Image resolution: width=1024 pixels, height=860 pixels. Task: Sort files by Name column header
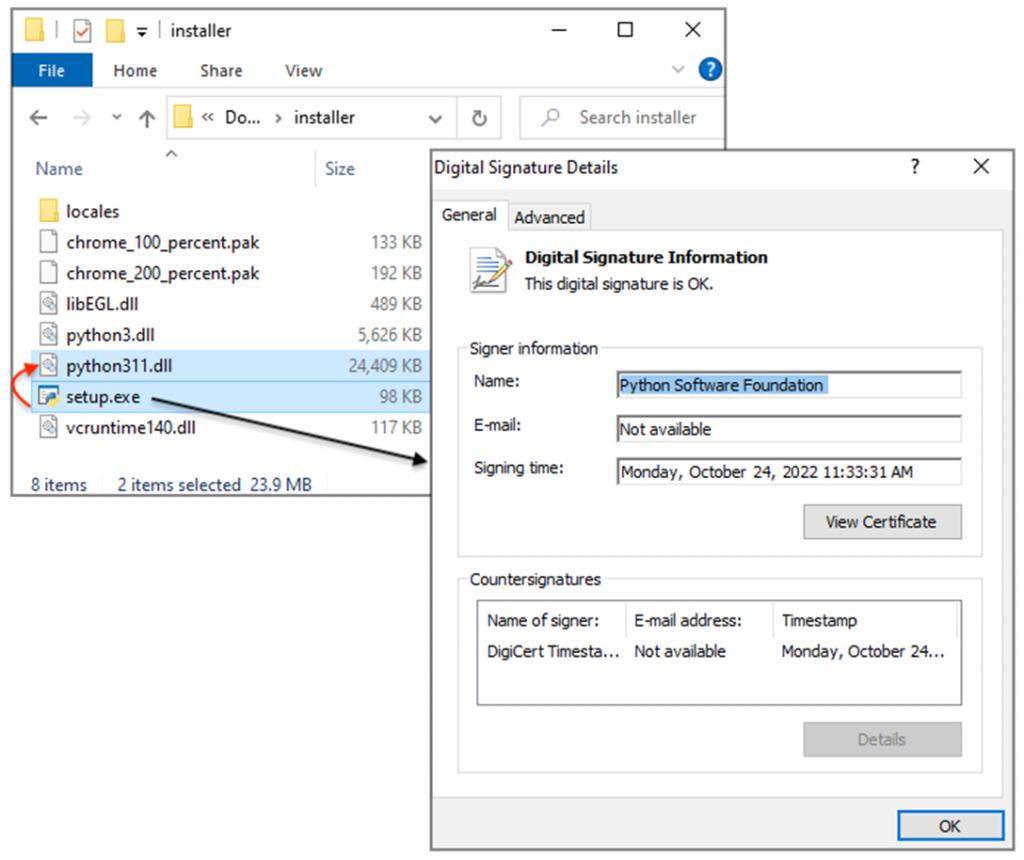point(59,169)
